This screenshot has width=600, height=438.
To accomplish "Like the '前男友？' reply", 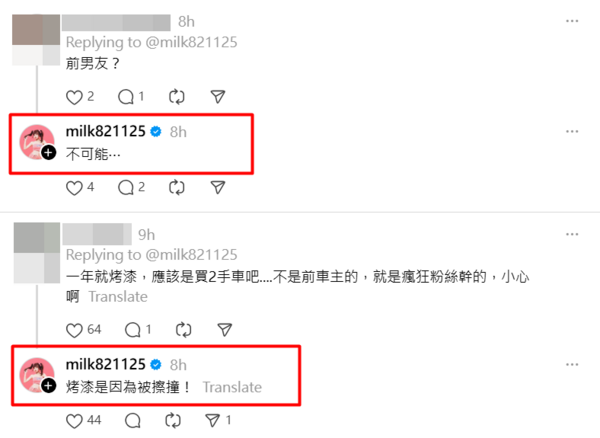I will pos(74,97).
